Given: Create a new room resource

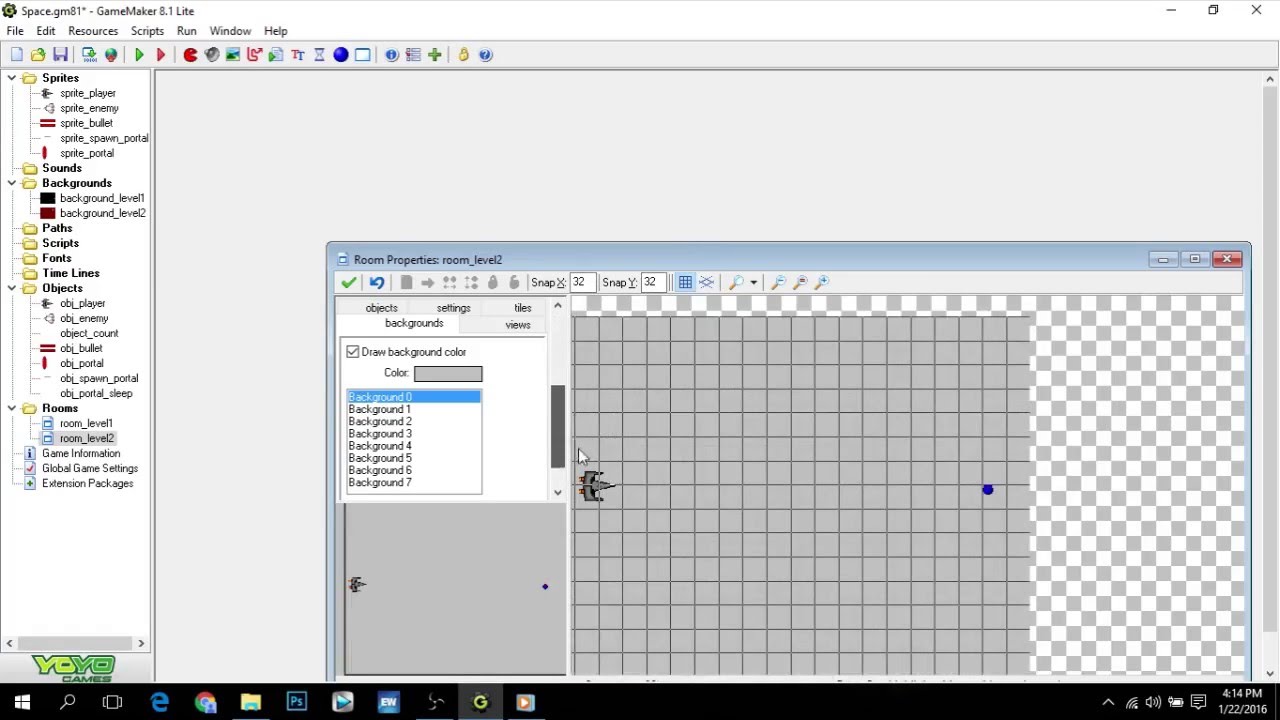Looking at the screenshot, I should point(362,55).
